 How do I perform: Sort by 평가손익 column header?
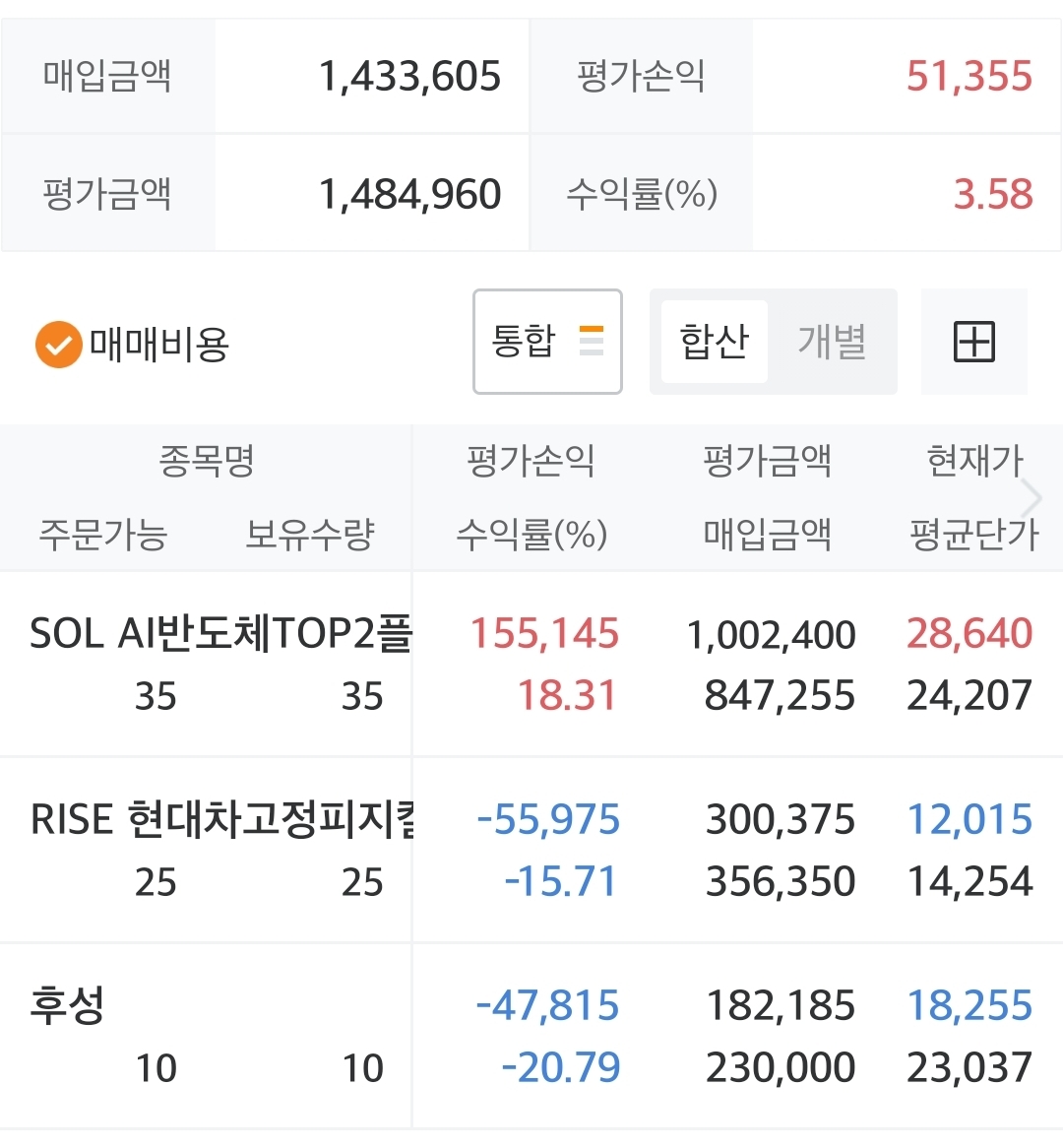pyautogui.click(x=531, y=461)
